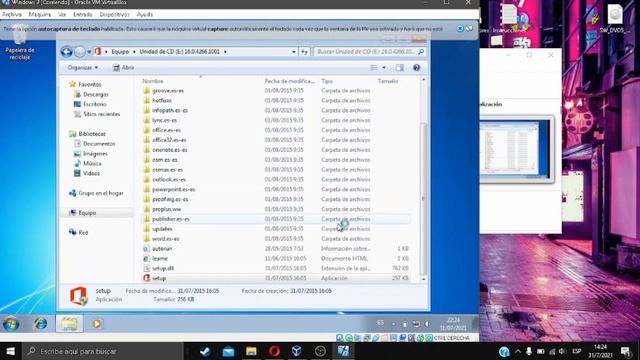Sort by the Nombre column header
Screen dimensions: 640x360
[x=153, y=81]
